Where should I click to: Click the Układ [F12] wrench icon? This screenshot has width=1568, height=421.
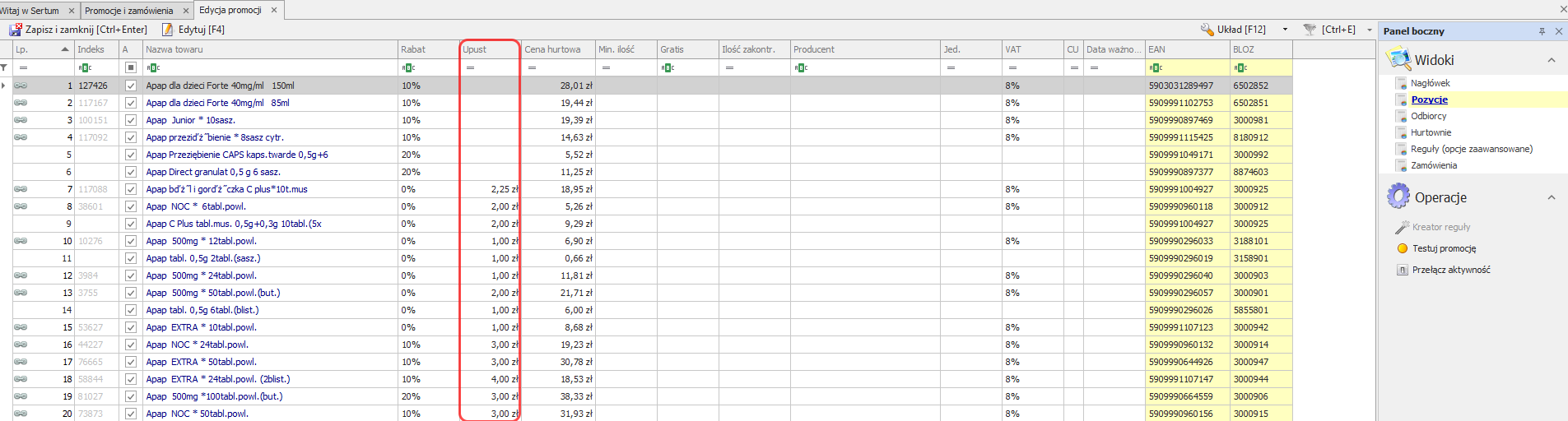[1207, 30]
